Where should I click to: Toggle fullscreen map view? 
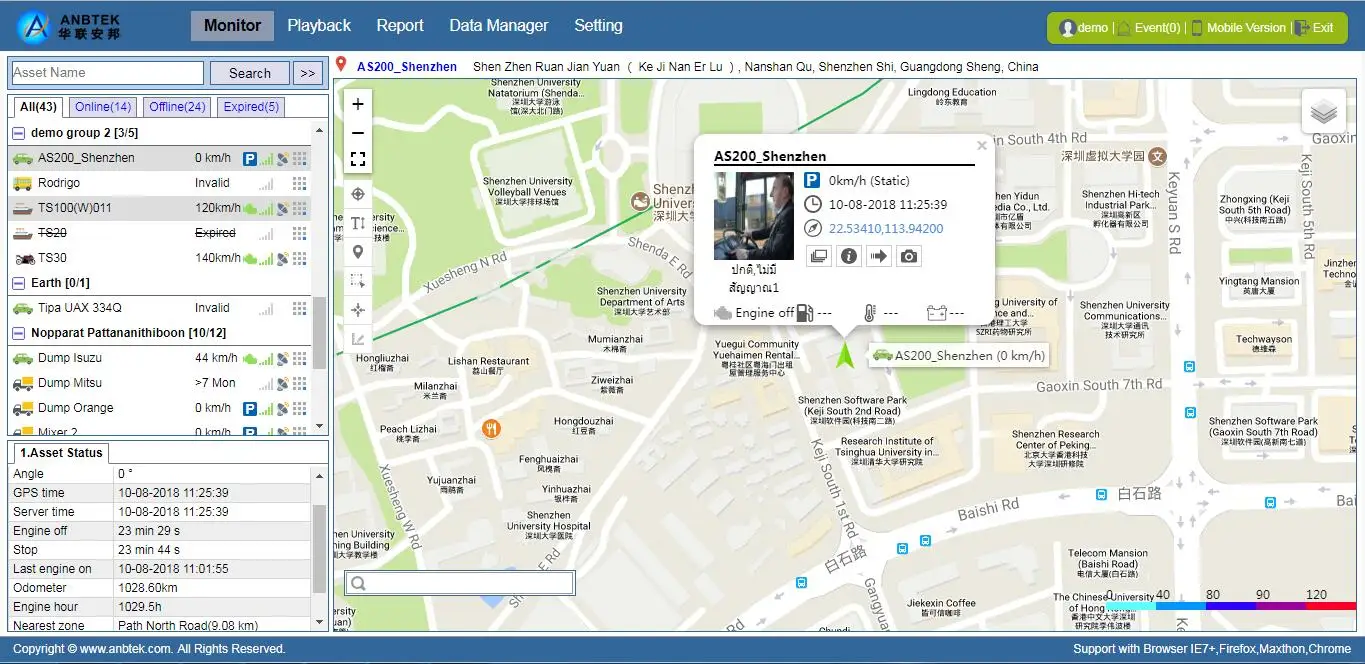pyautogui.click(x=358, y=160)
